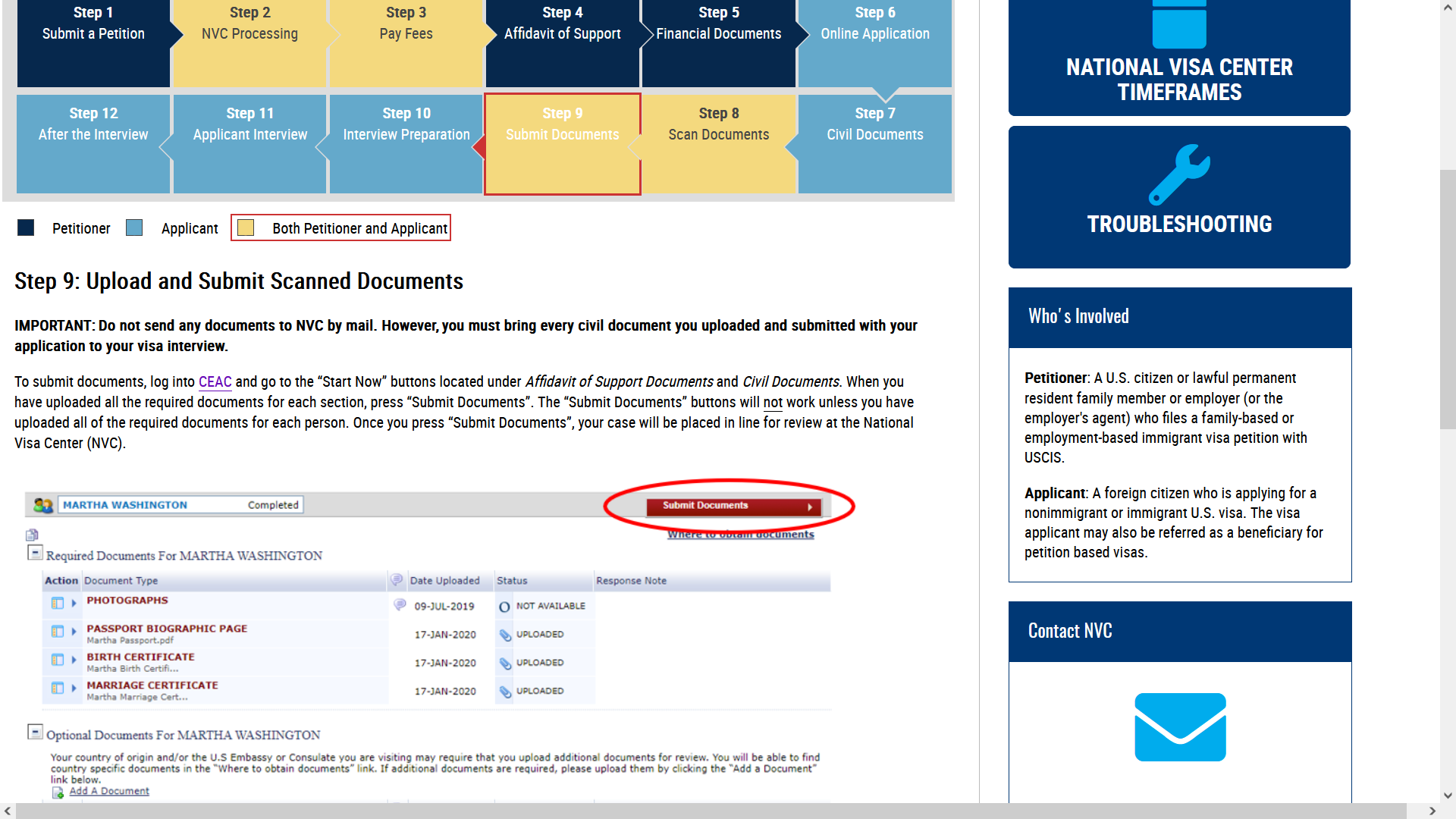Click the Both Petitioner and Applicant yellow swatch
The image size is (1456, 819).
(246, 228)
